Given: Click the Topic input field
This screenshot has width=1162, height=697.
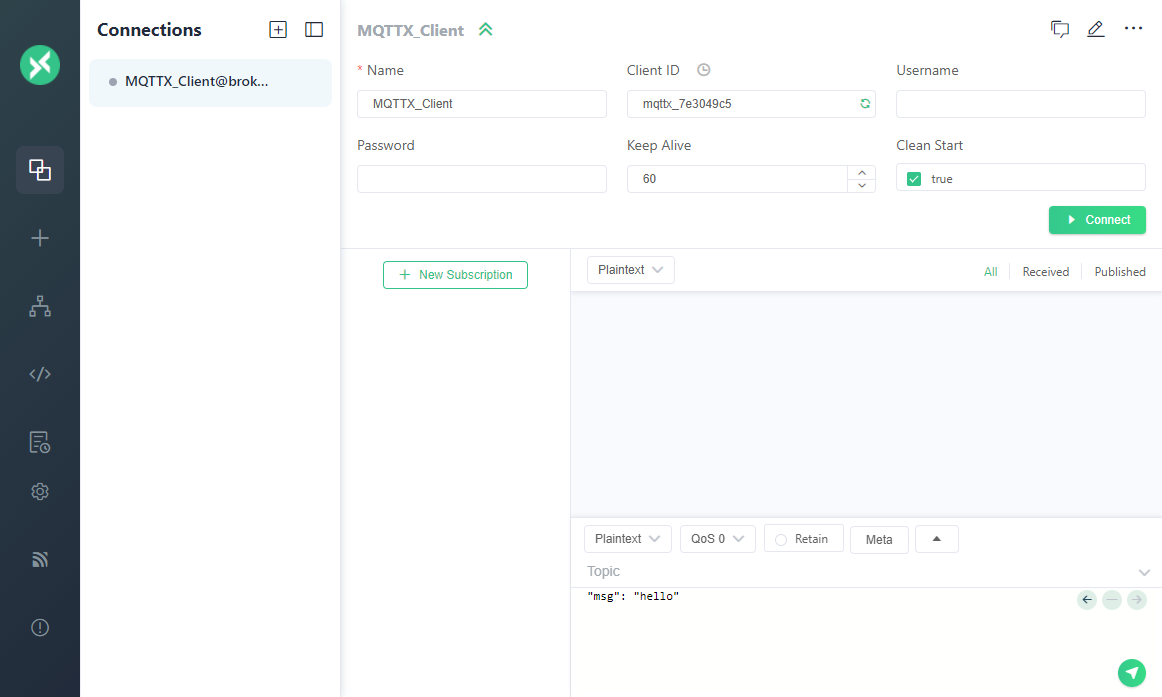Looking at the screenshot, I should coord(860,572).
